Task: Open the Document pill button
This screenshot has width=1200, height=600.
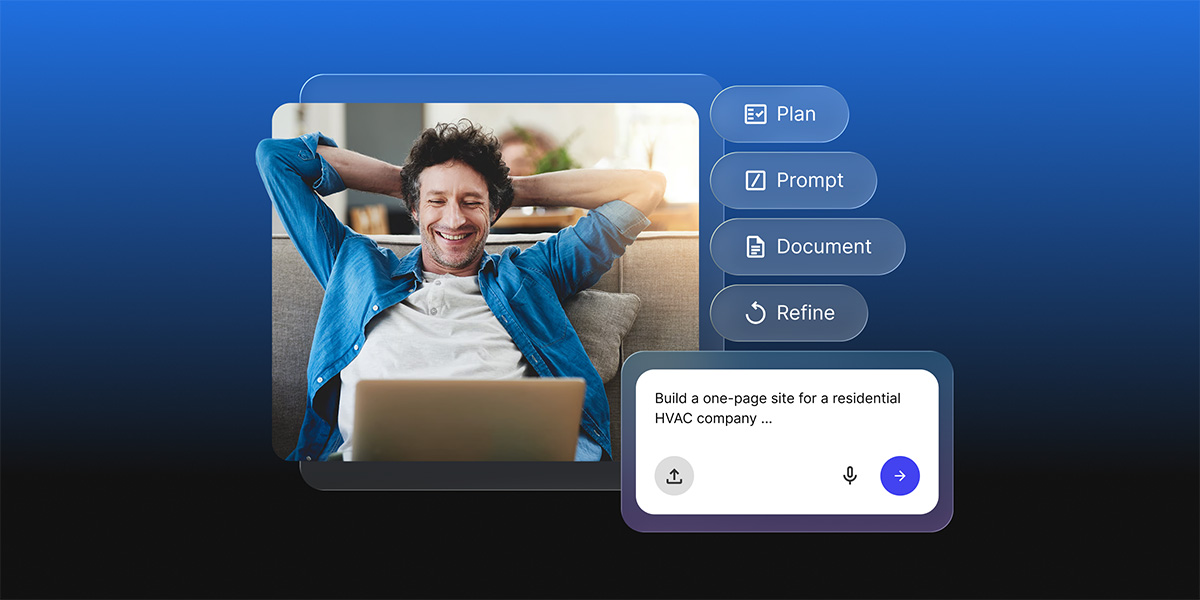Action: point(807,246)
